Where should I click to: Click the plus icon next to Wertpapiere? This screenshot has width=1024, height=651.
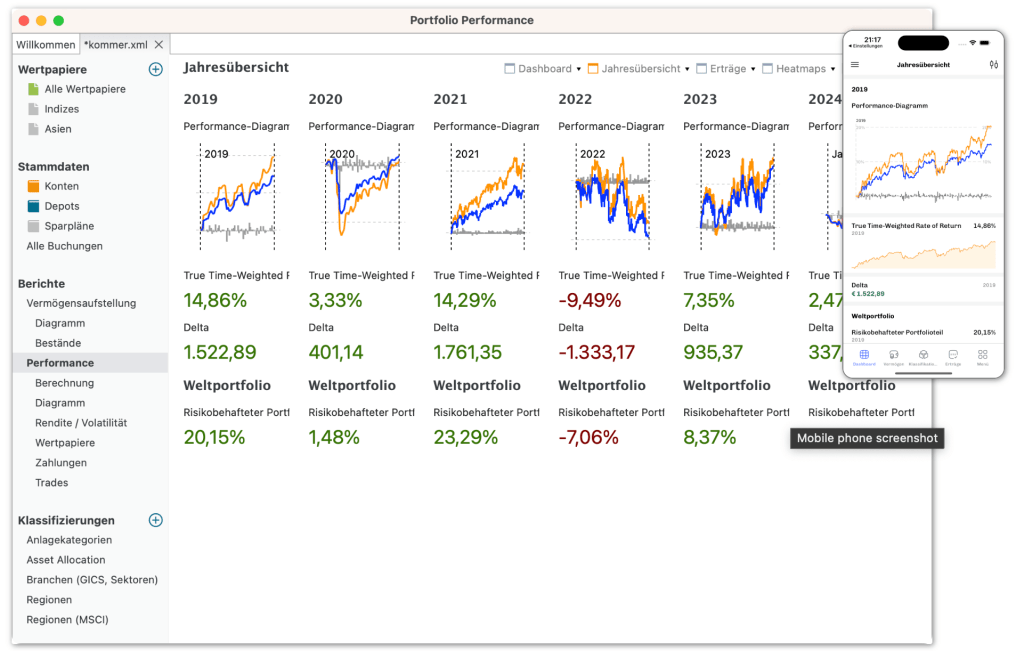pyautogui.click(x=156, y=69)
